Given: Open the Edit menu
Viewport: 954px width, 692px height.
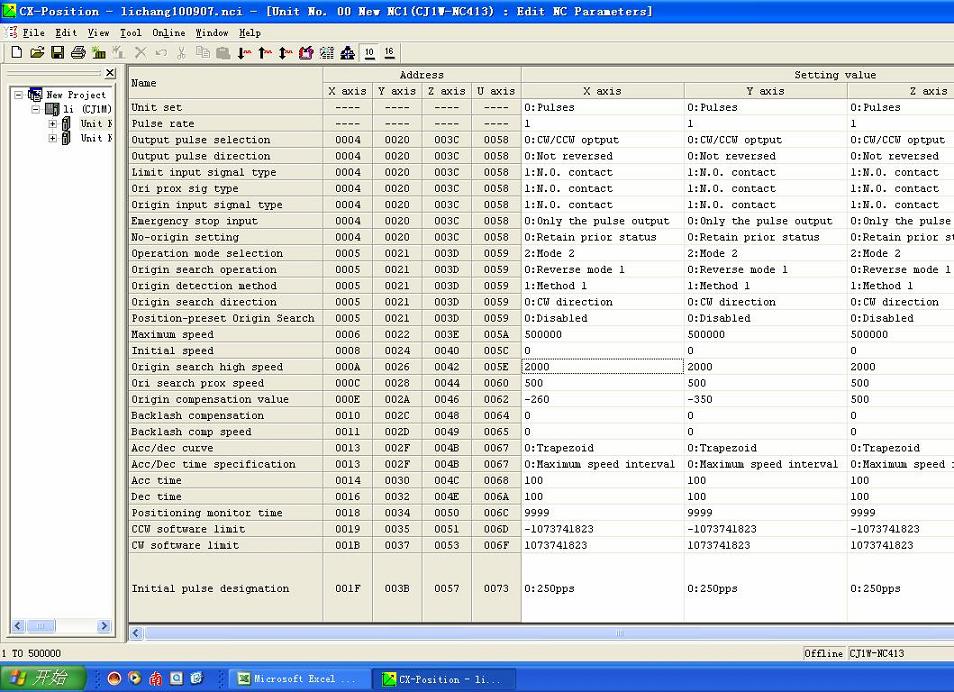Looking at the screenshot, I should tap(66, 33).
